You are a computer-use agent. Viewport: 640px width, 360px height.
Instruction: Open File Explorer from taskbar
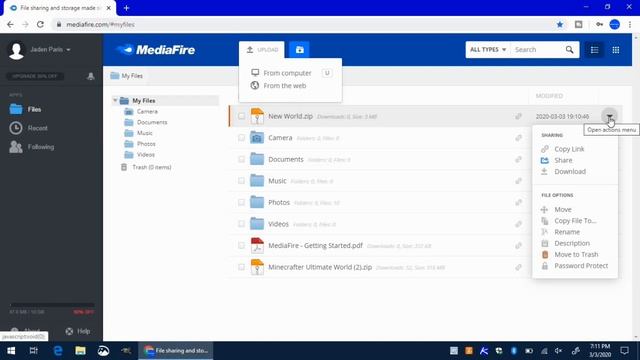(80, 351)
